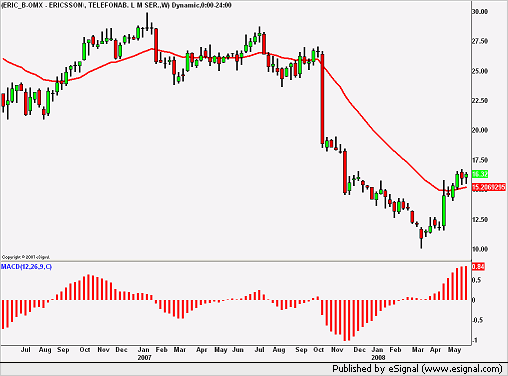Click the 25.00 price axis label
Screen dimensions: 508x376
pyautogui.click(x=480, y=71)
